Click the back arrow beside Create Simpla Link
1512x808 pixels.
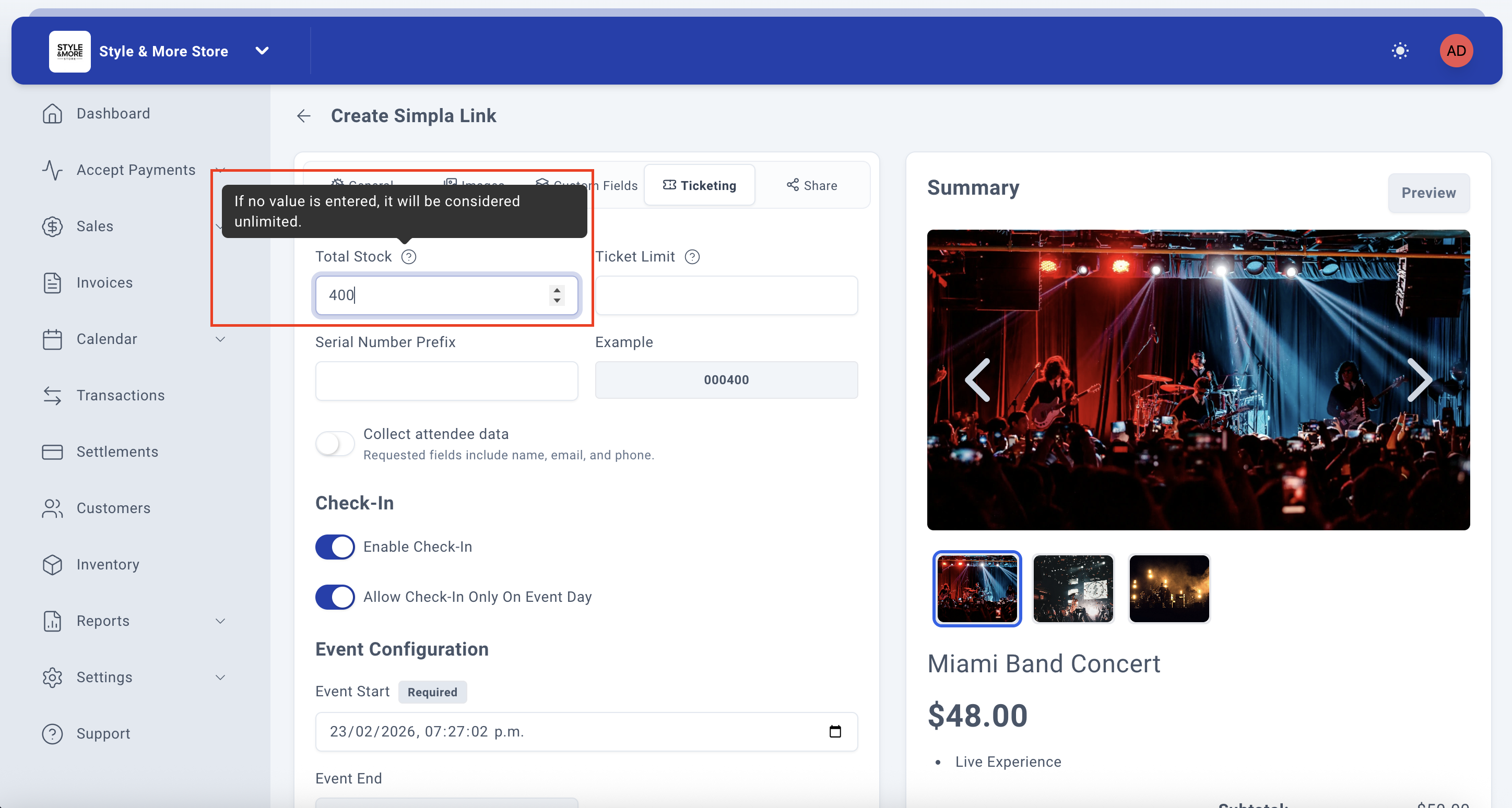(303, 116)
